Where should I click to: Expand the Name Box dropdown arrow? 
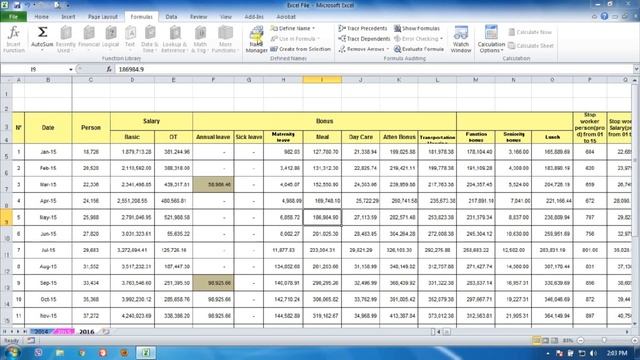71,69
